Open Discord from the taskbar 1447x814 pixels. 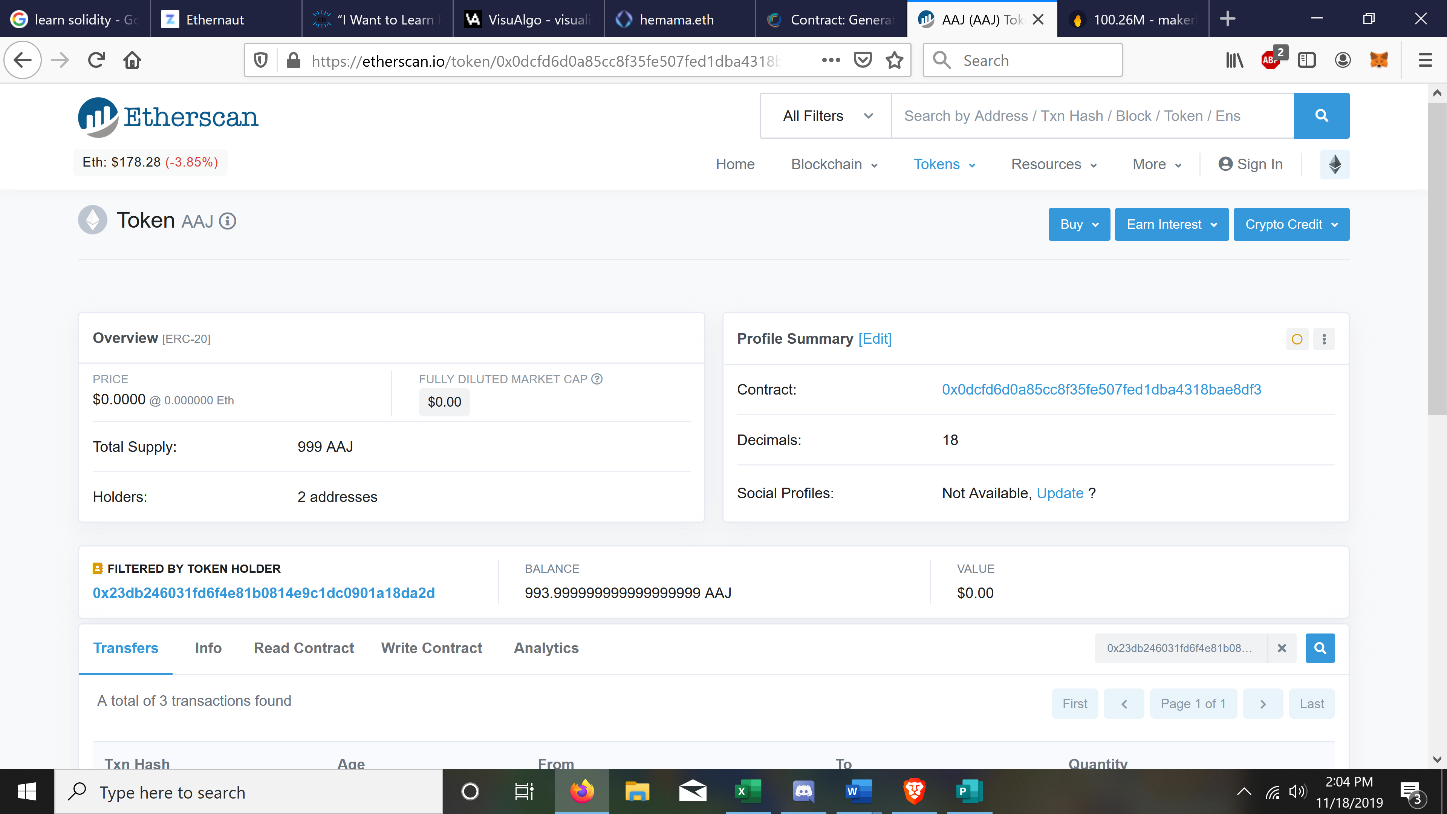pos(802,792)
